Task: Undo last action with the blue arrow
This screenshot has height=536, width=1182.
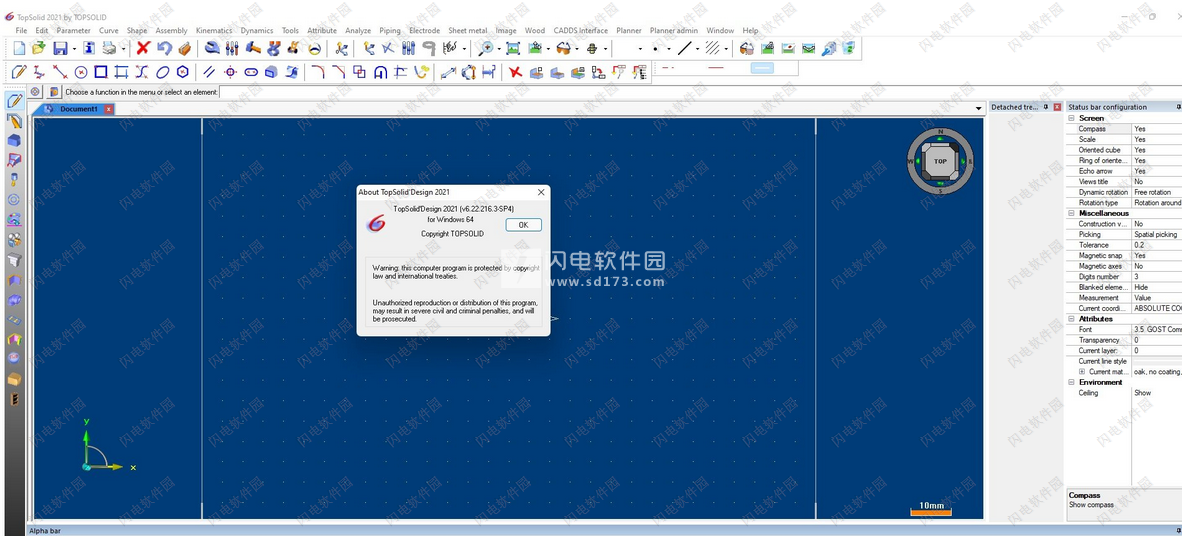Action: [x=164, y=48]
